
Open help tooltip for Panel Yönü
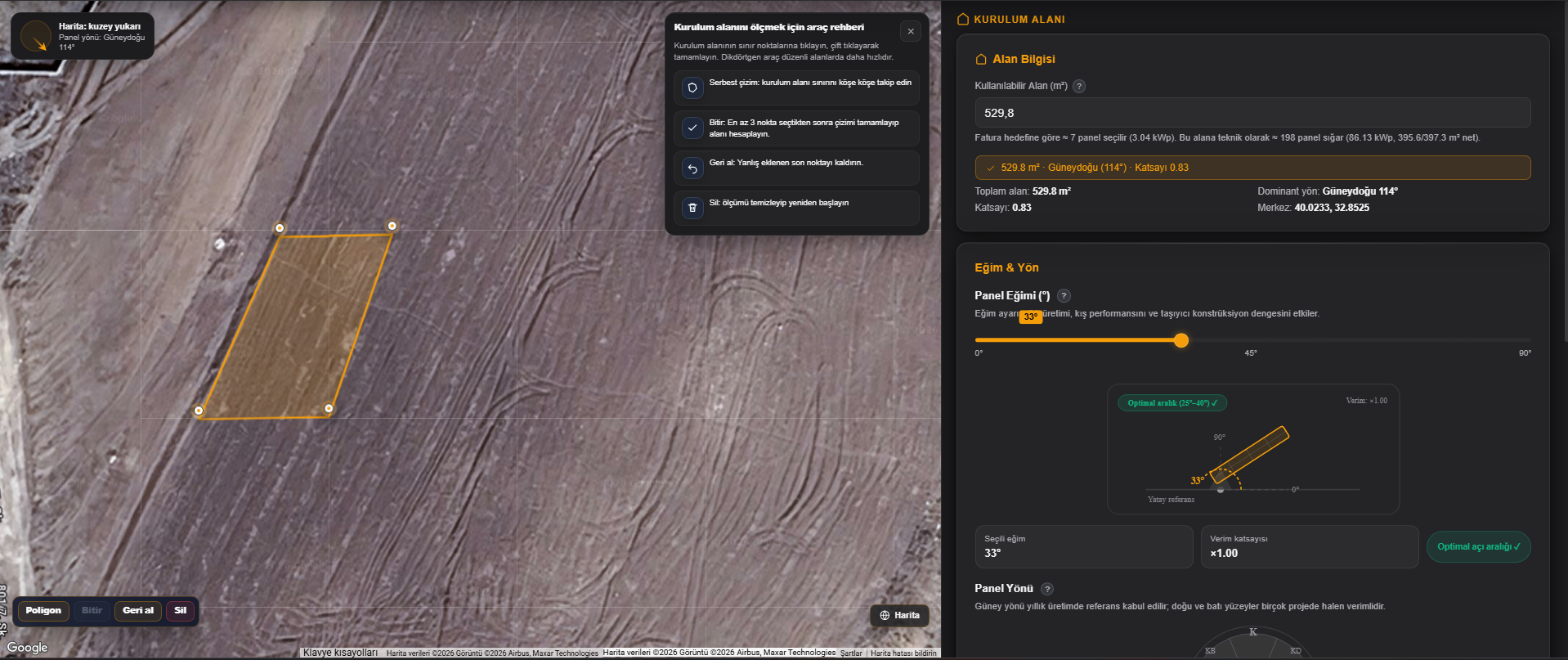(x=1047, y=589)
